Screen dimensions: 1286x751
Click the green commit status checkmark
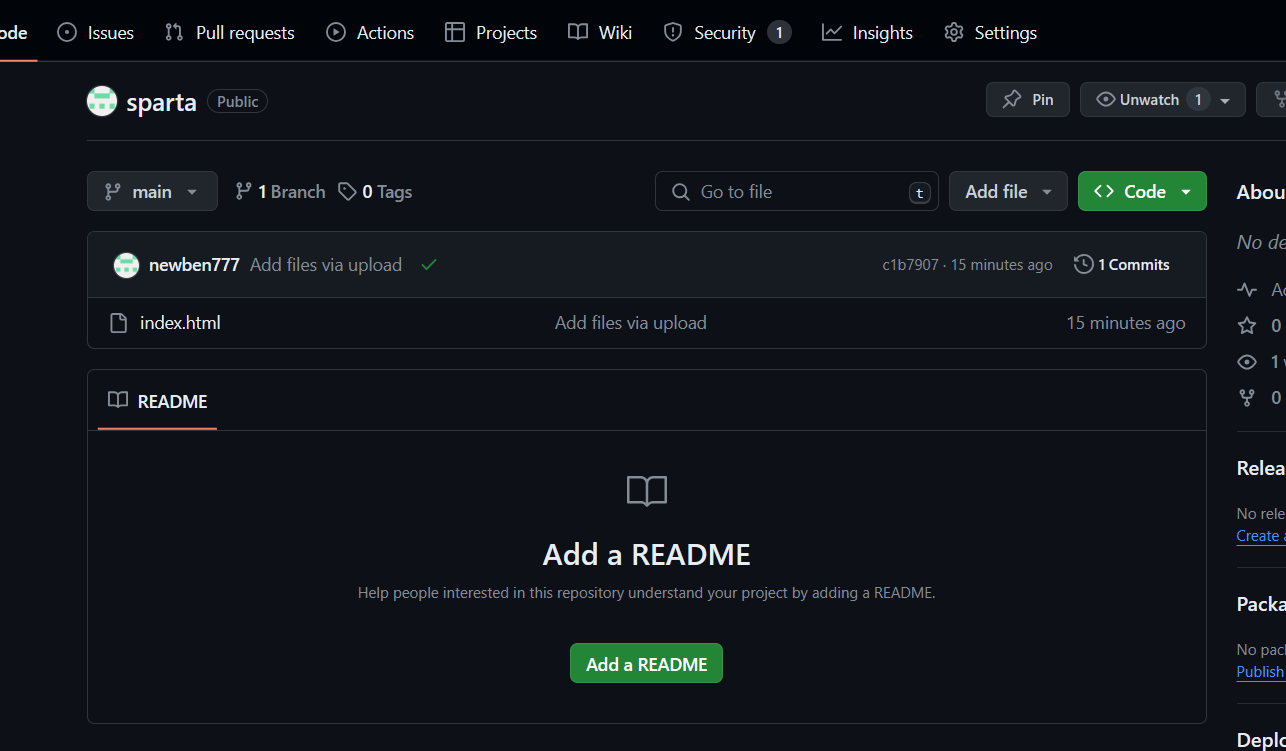(429, 265)
